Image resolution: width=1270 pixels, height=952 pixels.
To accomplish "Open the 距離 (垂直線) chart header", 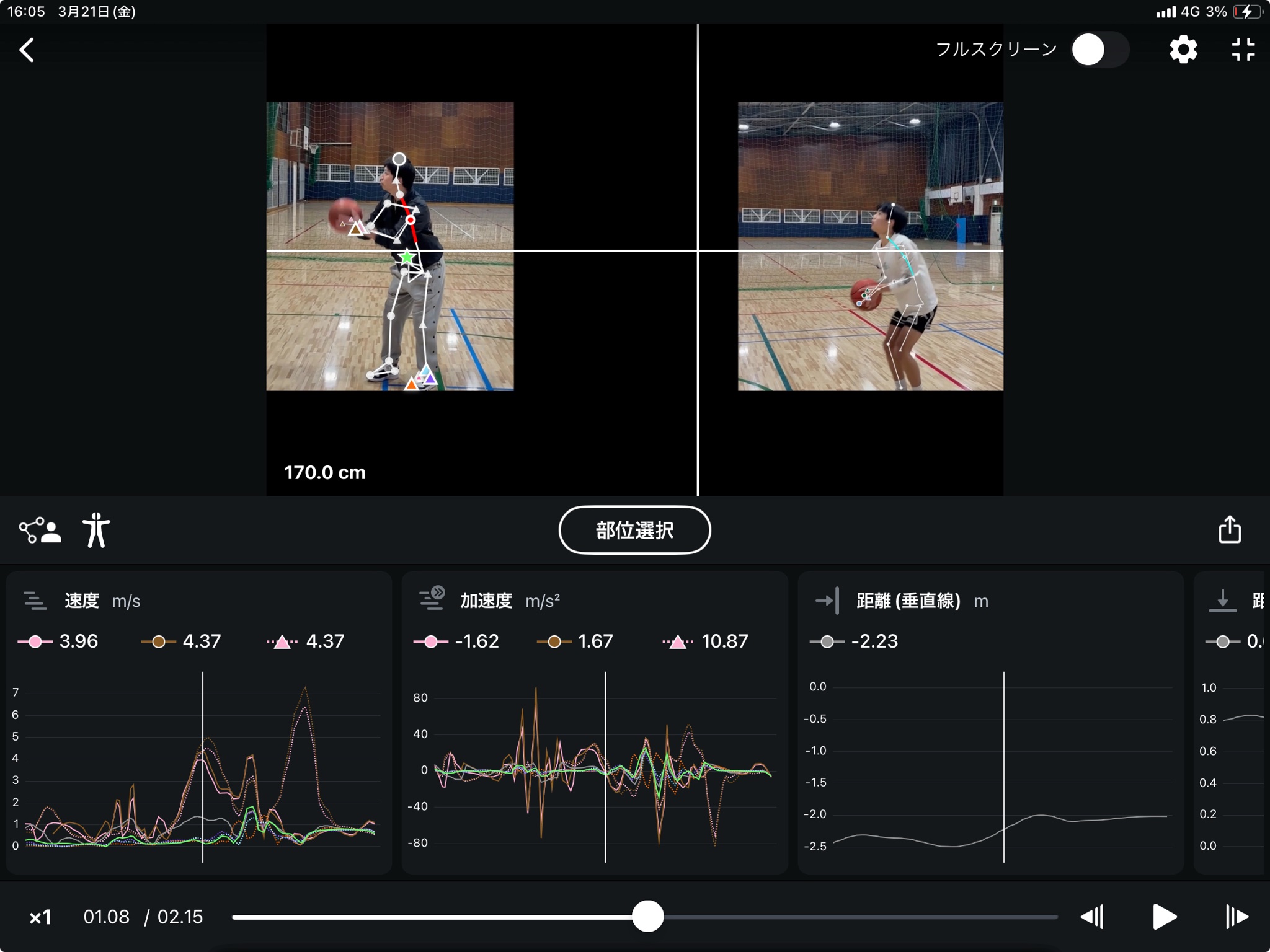I will click(908, 601).
